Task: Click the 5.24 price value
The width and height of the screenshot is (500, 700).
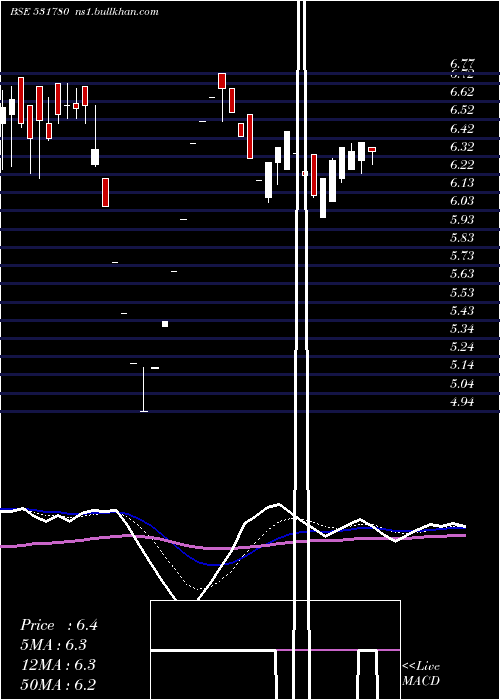Action: [462, 347]
